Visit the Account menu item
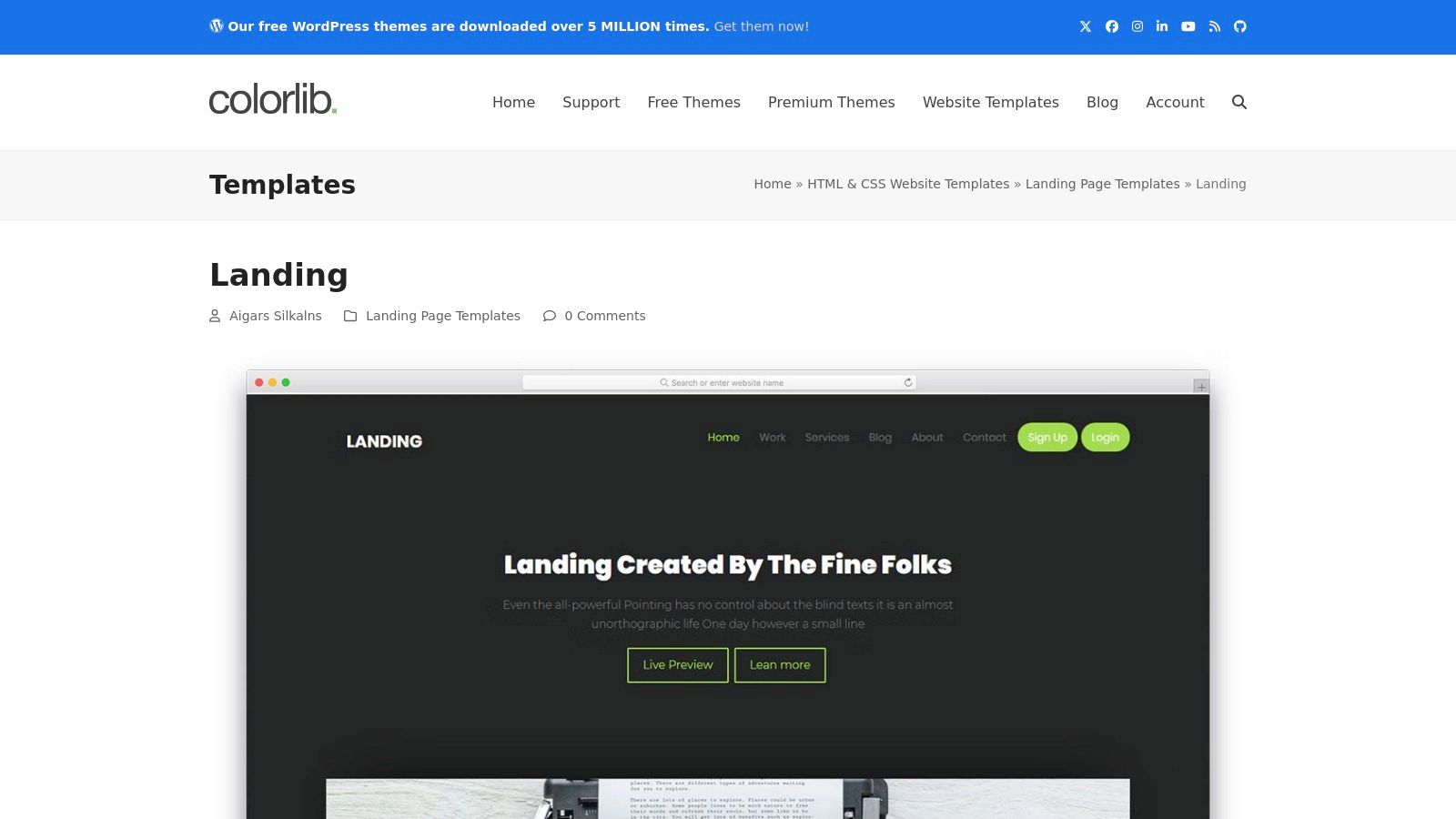Image resolution: width=1456 pixels, height=819 pixels. pyautogui.click(x=1175, y=102)
